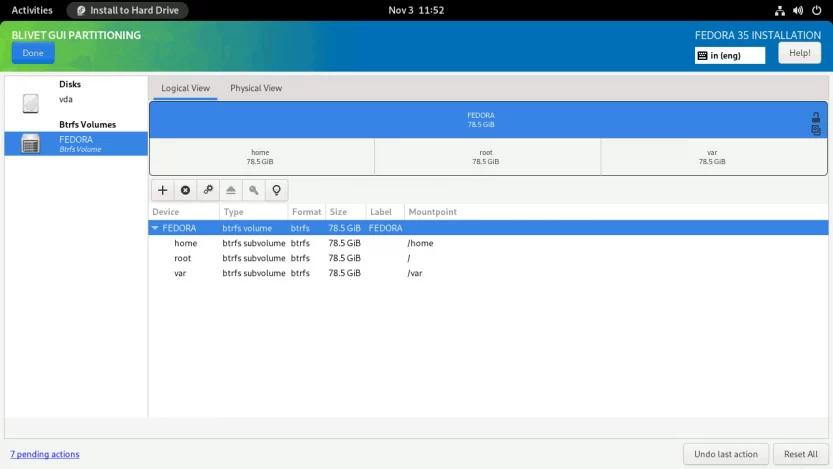
Task: Unmount the selected device with the eject icon
Action: pos(231,190)
